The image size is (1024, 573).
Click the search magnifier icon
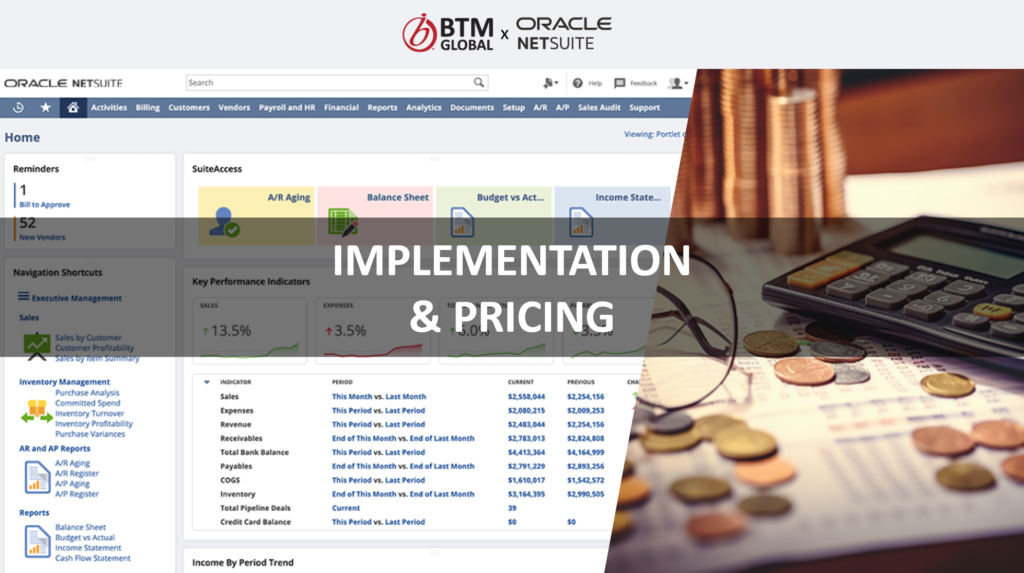coord(479,82)
